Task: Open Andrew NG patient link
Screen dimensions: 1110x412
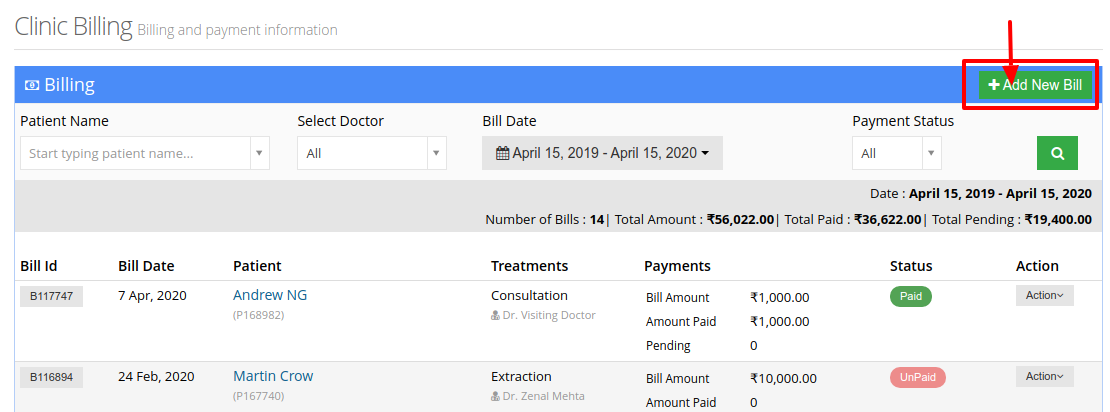Action: click(x=270, y=295)
